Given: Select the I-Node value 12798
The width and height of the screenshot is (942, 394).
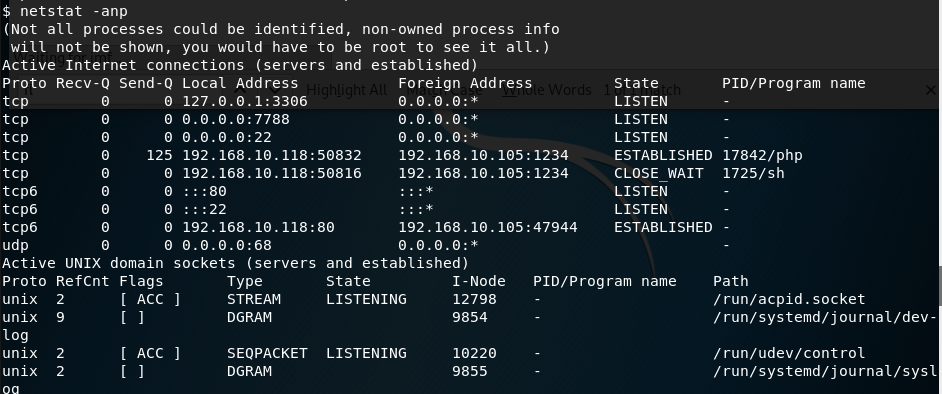Looking at the screenshot, I should (x=475, y=299).
